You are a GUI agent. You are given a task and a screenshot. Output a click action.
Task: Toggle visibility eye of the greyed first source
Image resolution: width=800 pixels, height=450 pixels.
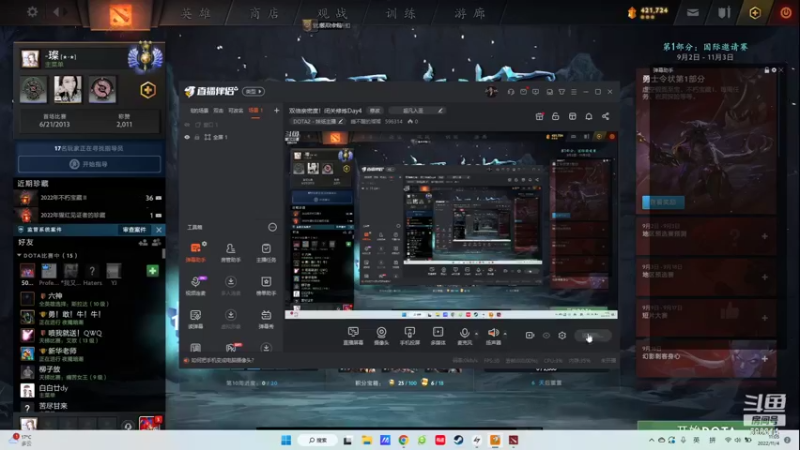click(x=187, y=124)
